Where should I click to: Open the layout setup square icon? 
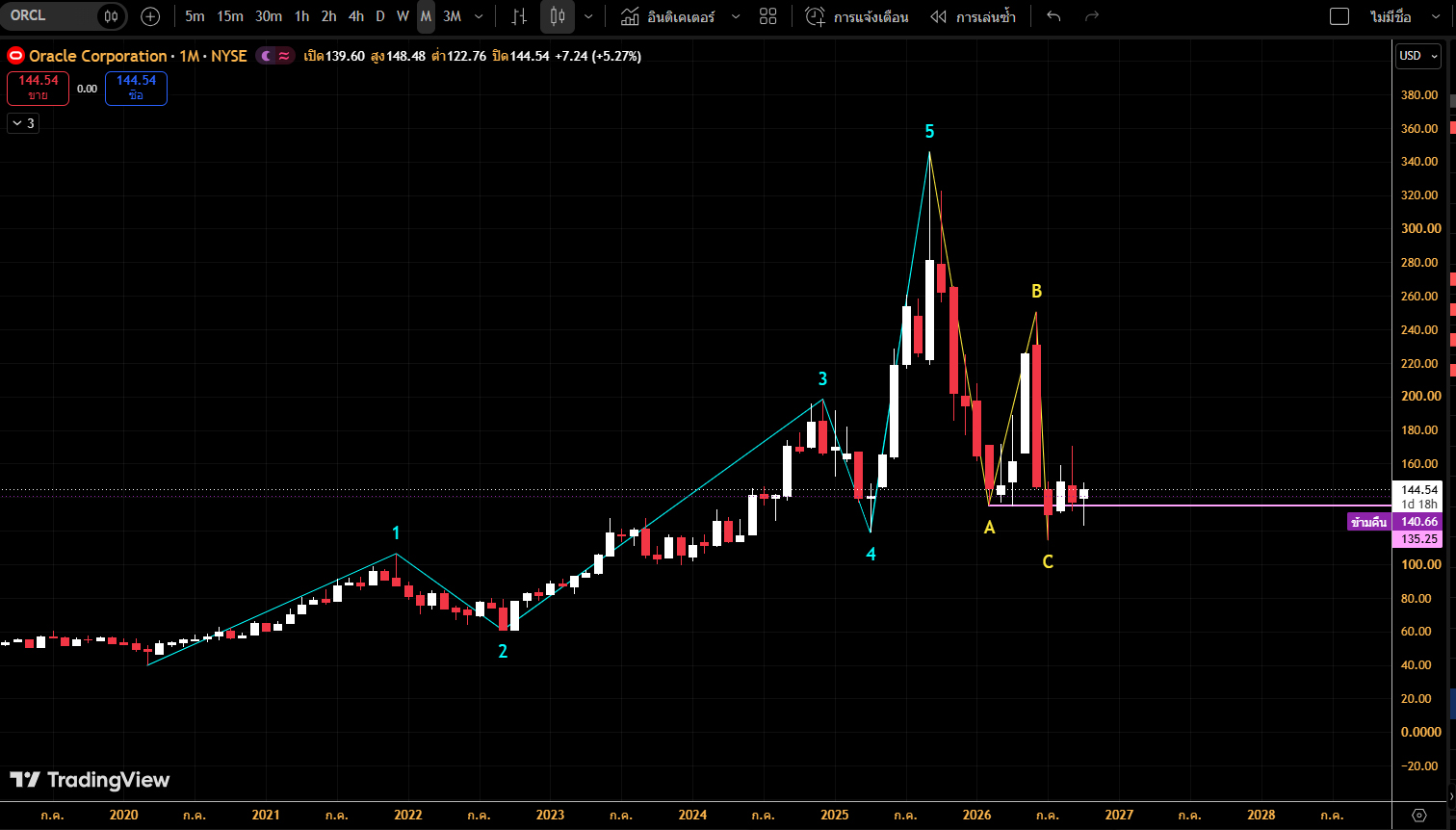tap(1339, 15)
